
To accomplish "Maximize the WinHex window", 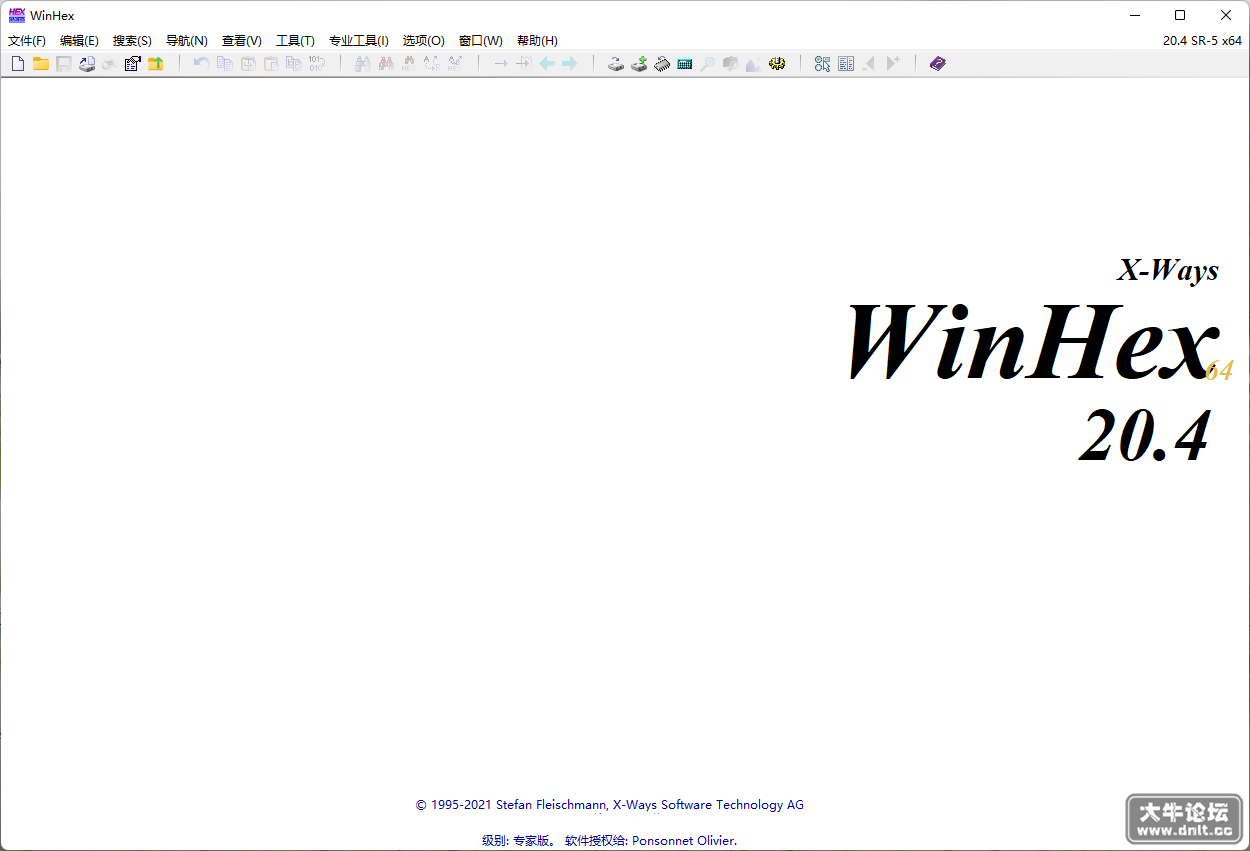I will click(1180, 15).
